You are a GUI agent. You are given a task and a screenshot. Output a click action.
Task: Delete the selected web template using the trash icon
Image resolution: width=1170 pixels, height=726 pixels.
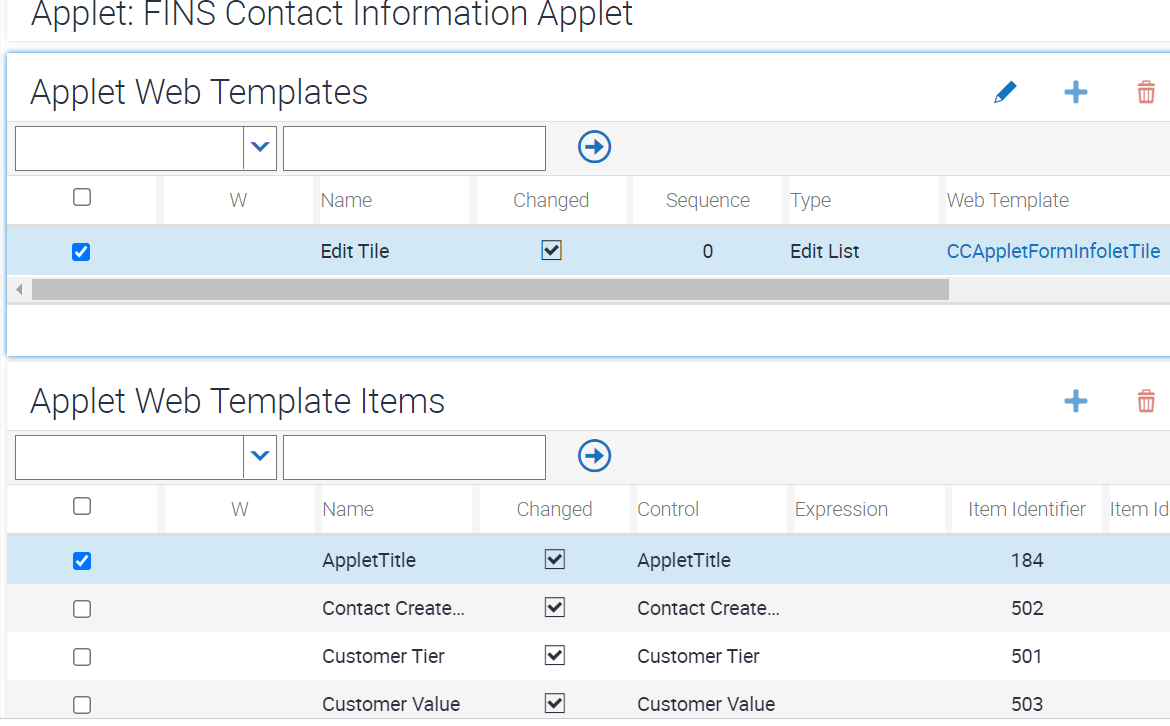tap(1146, 91)
